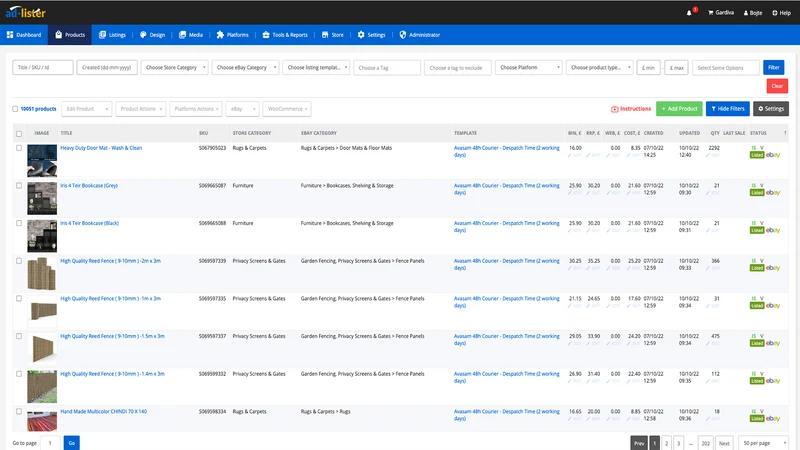This screenshot has height=450, width=800.
Task: Click eBay logo for Iris Bookcase (Grey)
Action: 772,193
